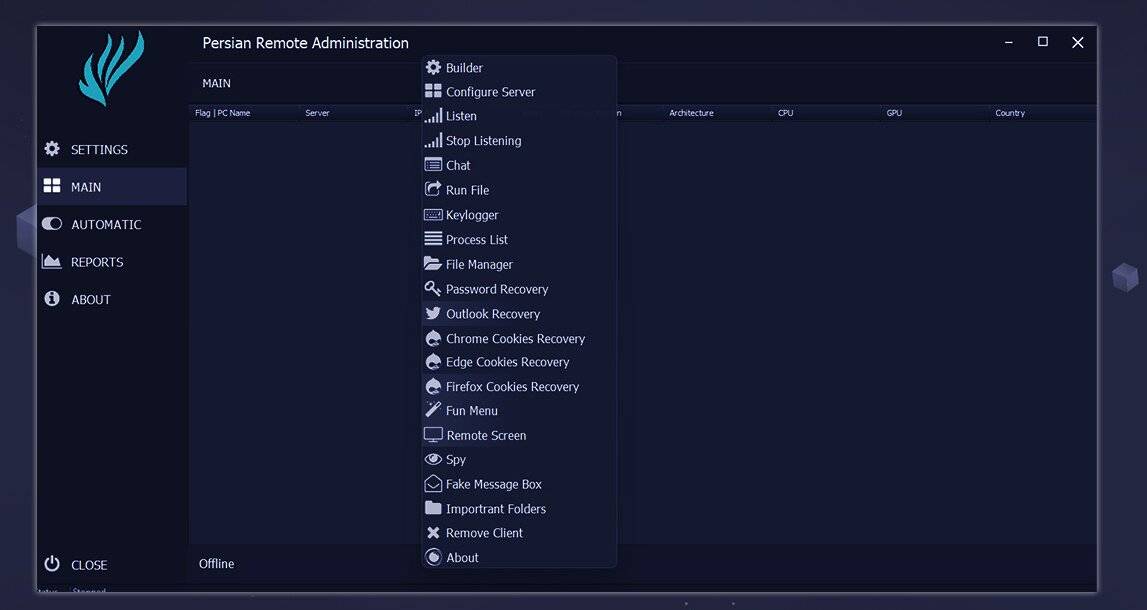Screen dimensions: 1147x610
Task: Click the X icon beside Remove Client
Action: click(x=433, y=532)
